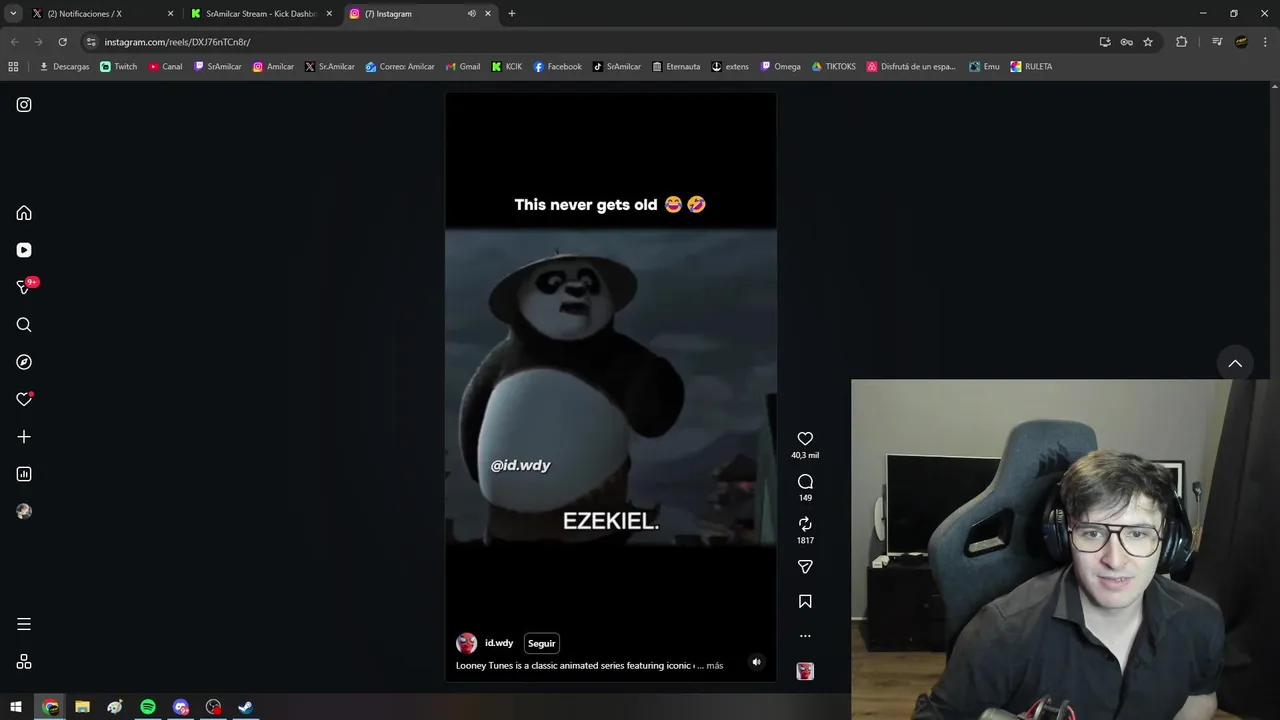Open the Facebook bookmark

tap(557, 67)
